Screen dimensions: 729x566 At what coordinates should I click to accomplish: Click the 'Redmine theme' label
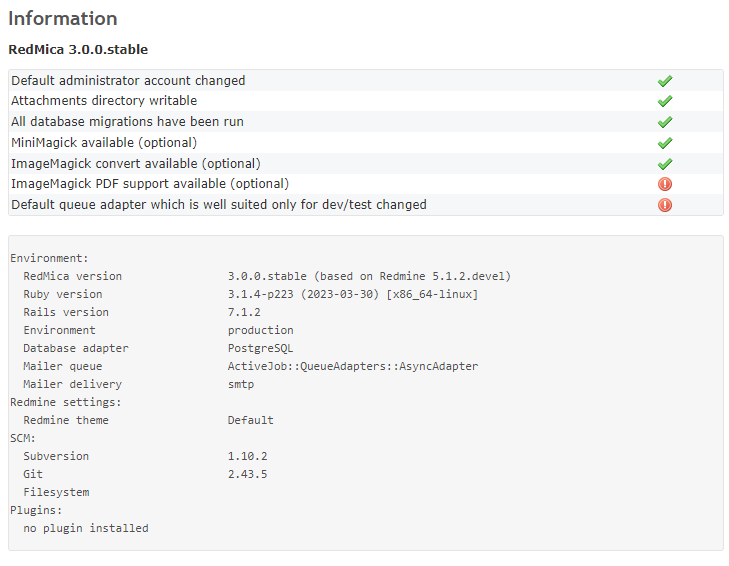click(66, 420)
